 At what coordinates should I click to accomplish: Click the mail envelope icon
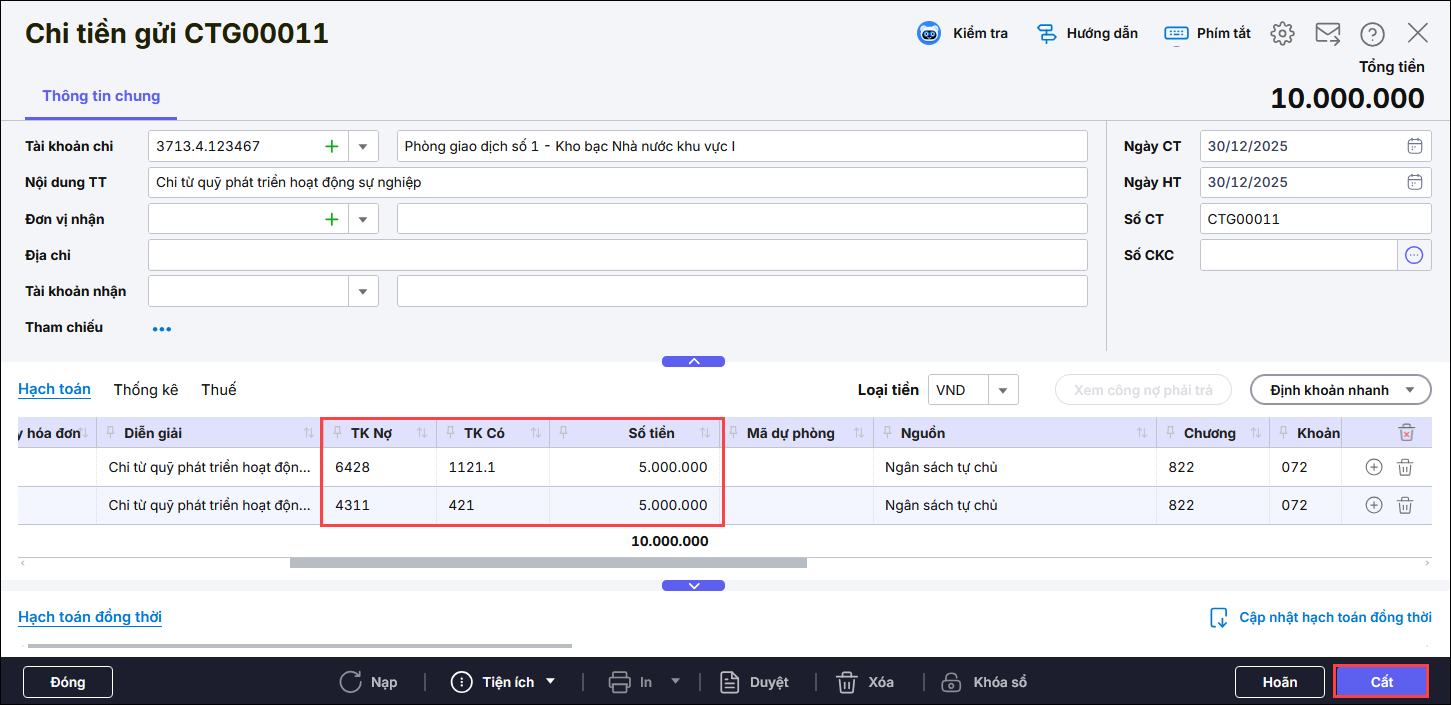point(1328,33)
